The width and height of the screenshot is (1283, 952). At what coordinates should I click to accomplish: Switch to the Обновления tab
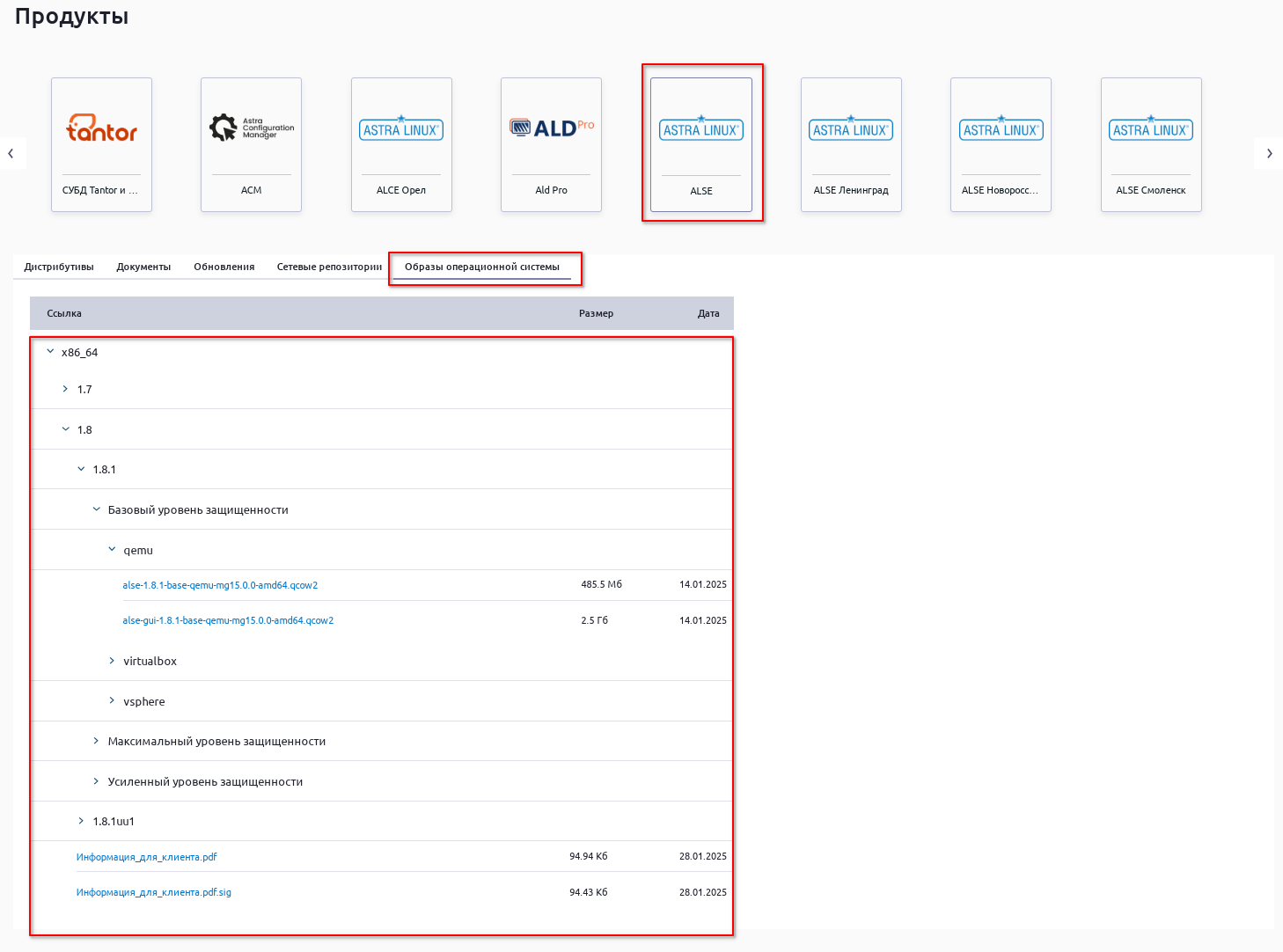coord(224,267)
